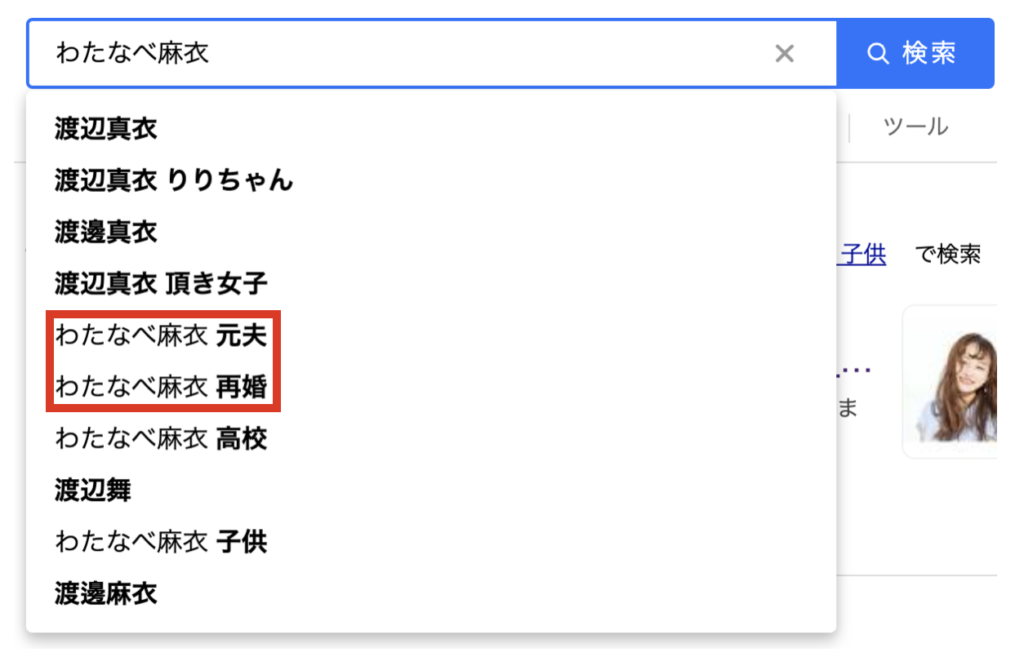Choose suggestion わたなべ麻衣 子供

pos(431,541)
